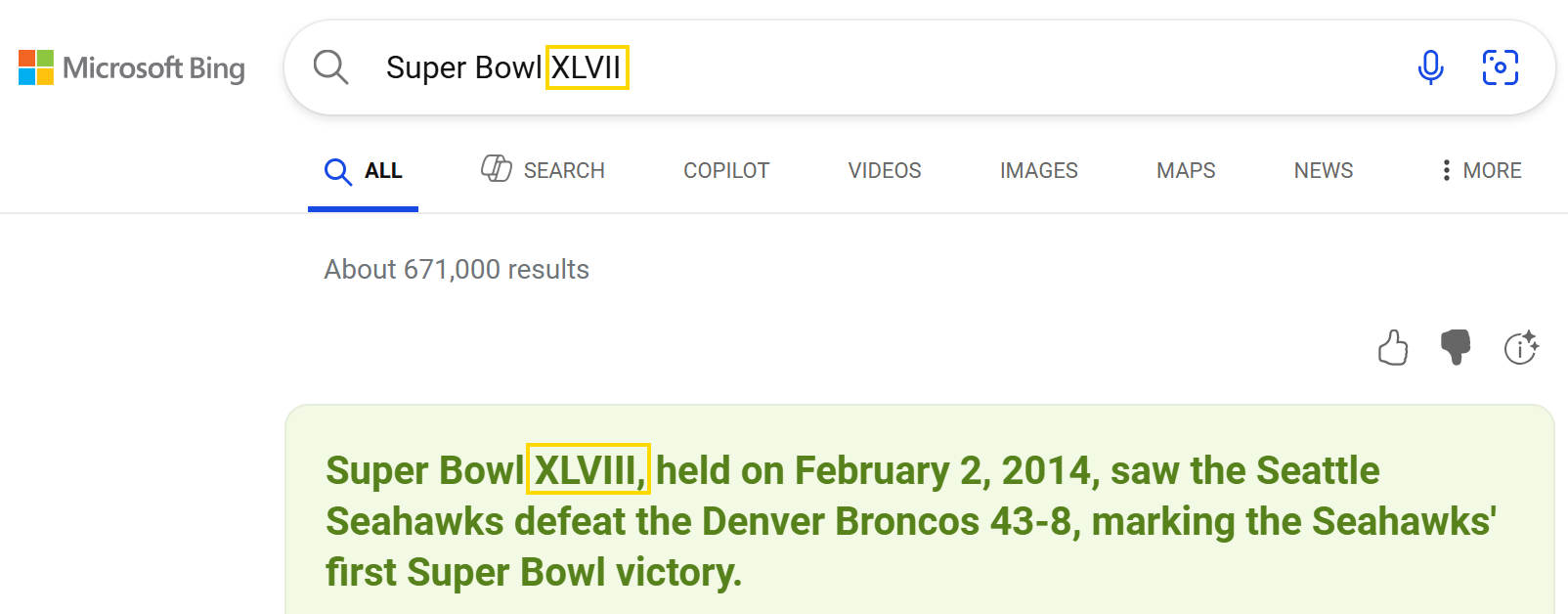The image size is (1568, 614).
Task: Click the magnifying glass search icon
Action: coord(330,67)
